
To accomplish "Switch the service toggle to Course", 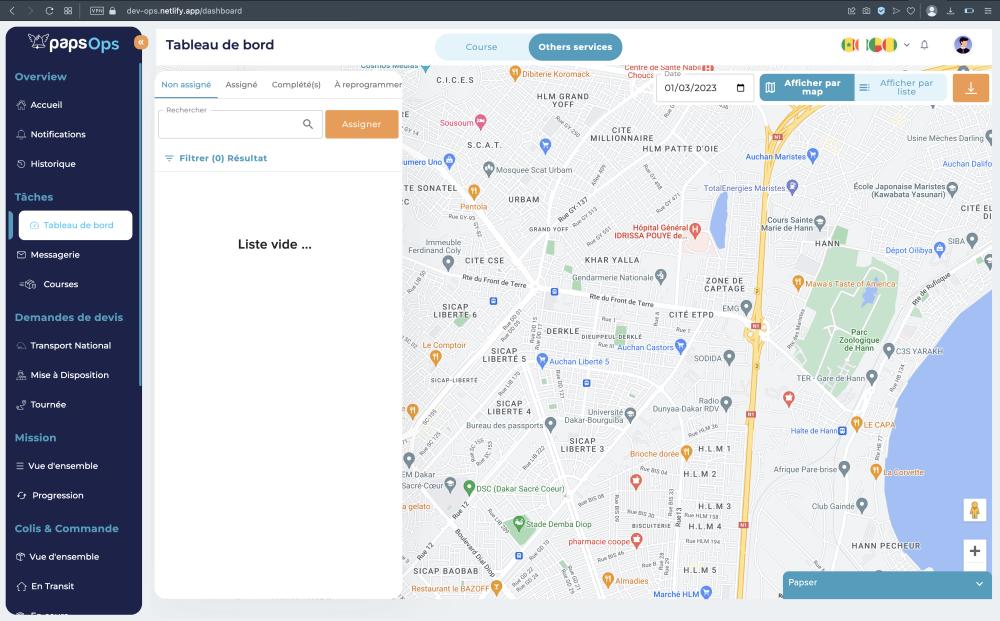I will point(482,47).
